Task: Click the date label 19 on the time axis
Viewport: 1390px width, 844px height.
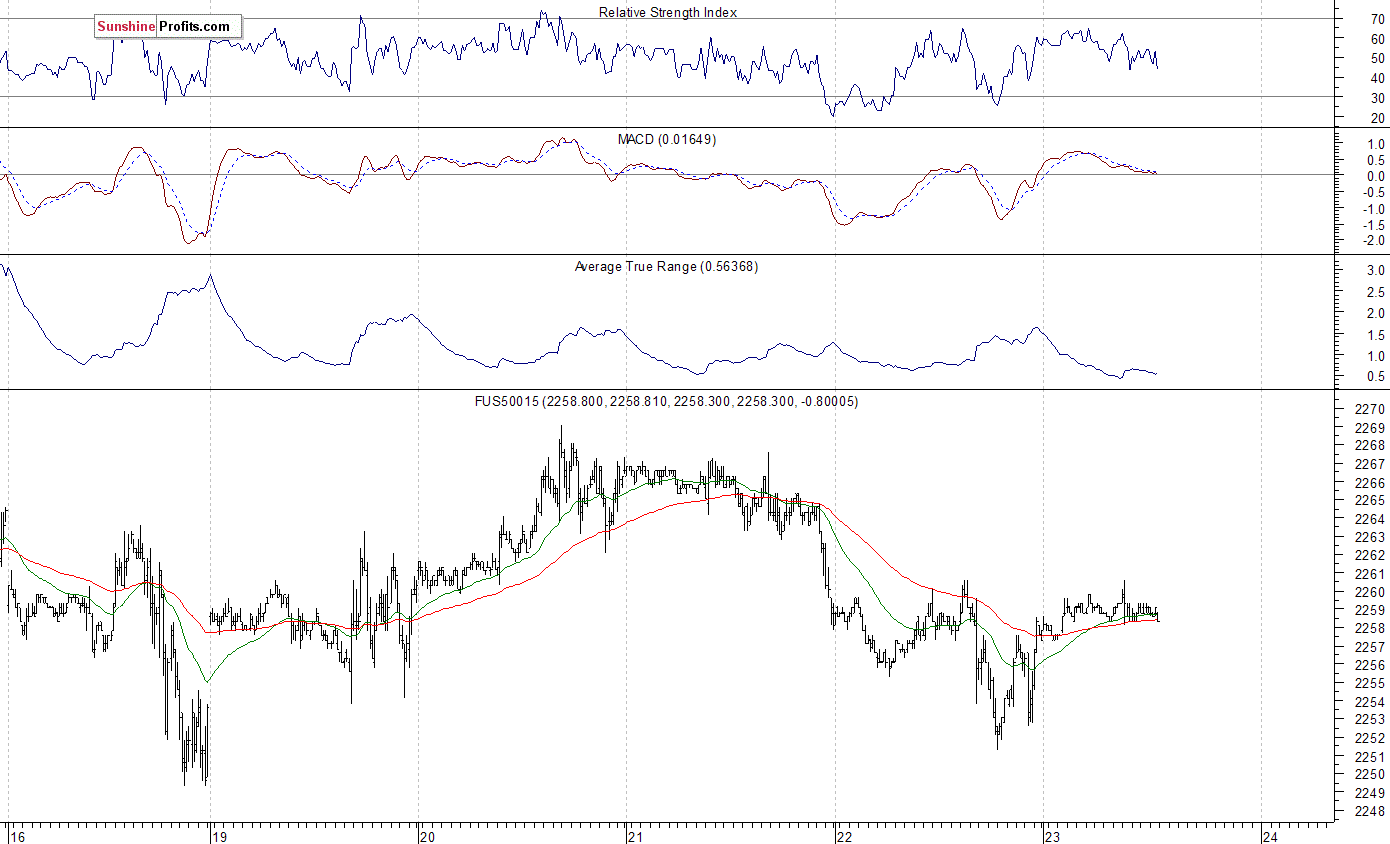Action: (220, 836)
